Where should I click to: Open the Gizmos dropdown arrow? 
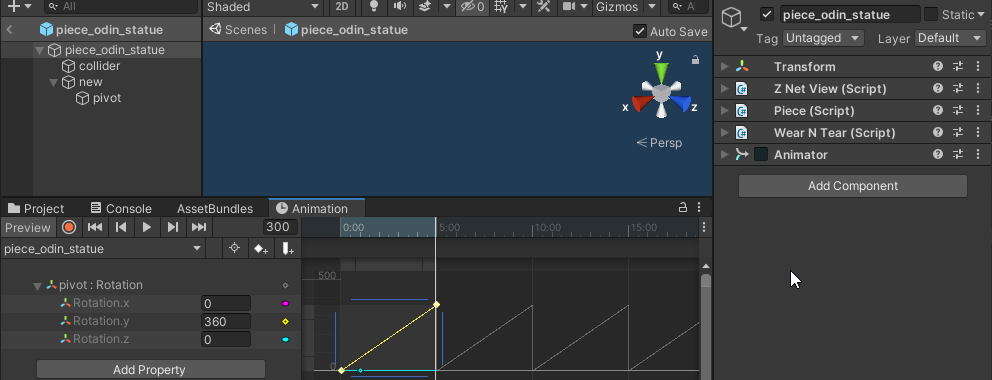click(652, 6)
